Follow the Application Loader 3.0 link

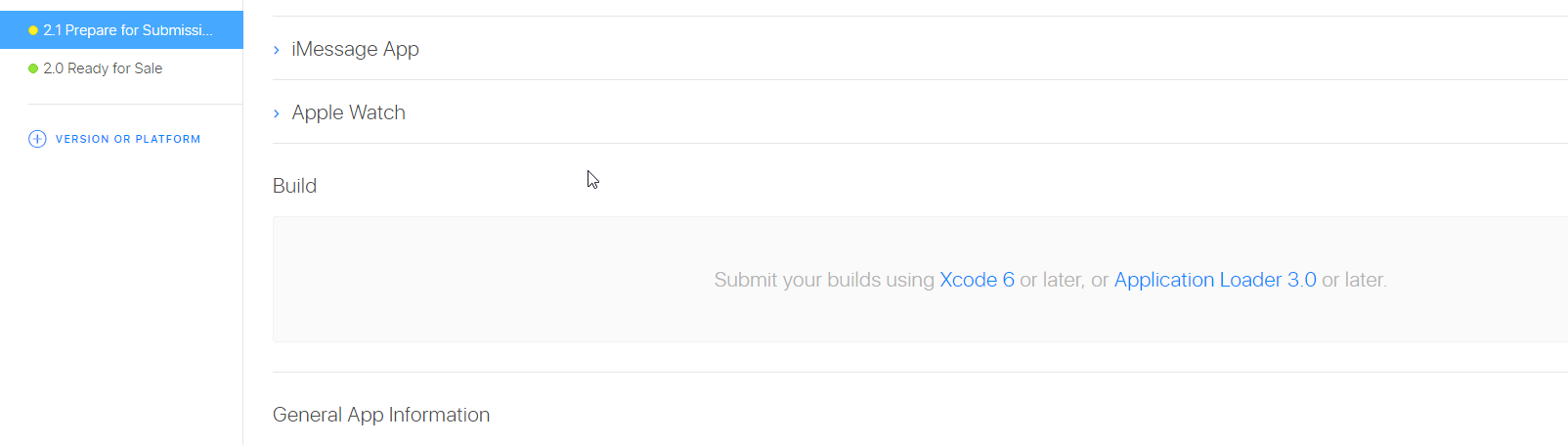[1214, 280]
